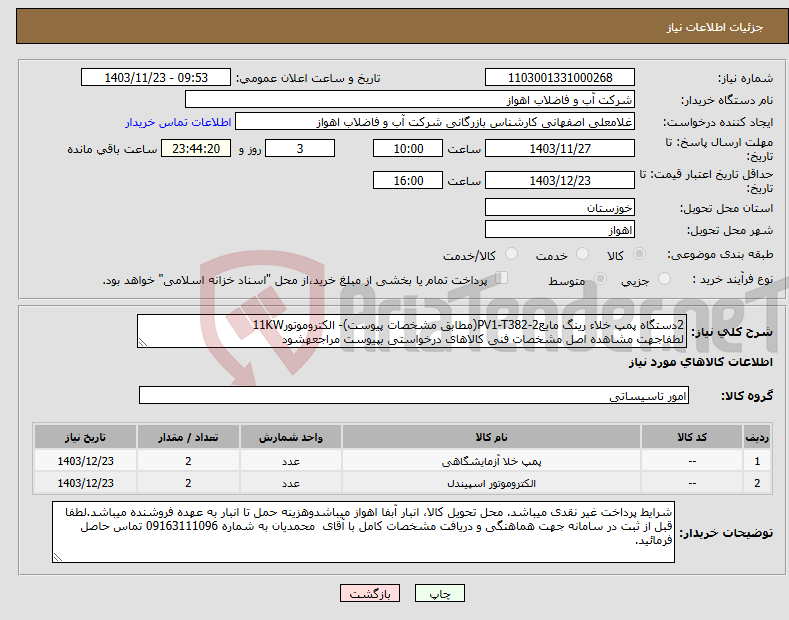Click the announcement date field 1403/11/23 - 09:53
This screenshot has height=620, width=789.
click(156, 78)
